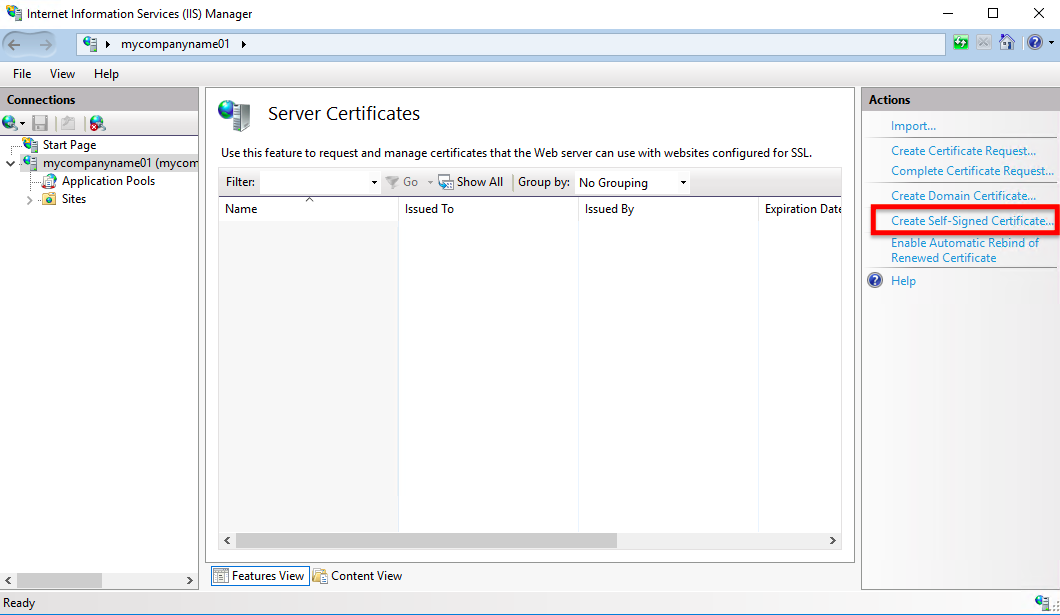Viewport: 1060px width, 615px height.
Task: Click the Import... action link
Action: pyautogui.click(x=913, y=126)
